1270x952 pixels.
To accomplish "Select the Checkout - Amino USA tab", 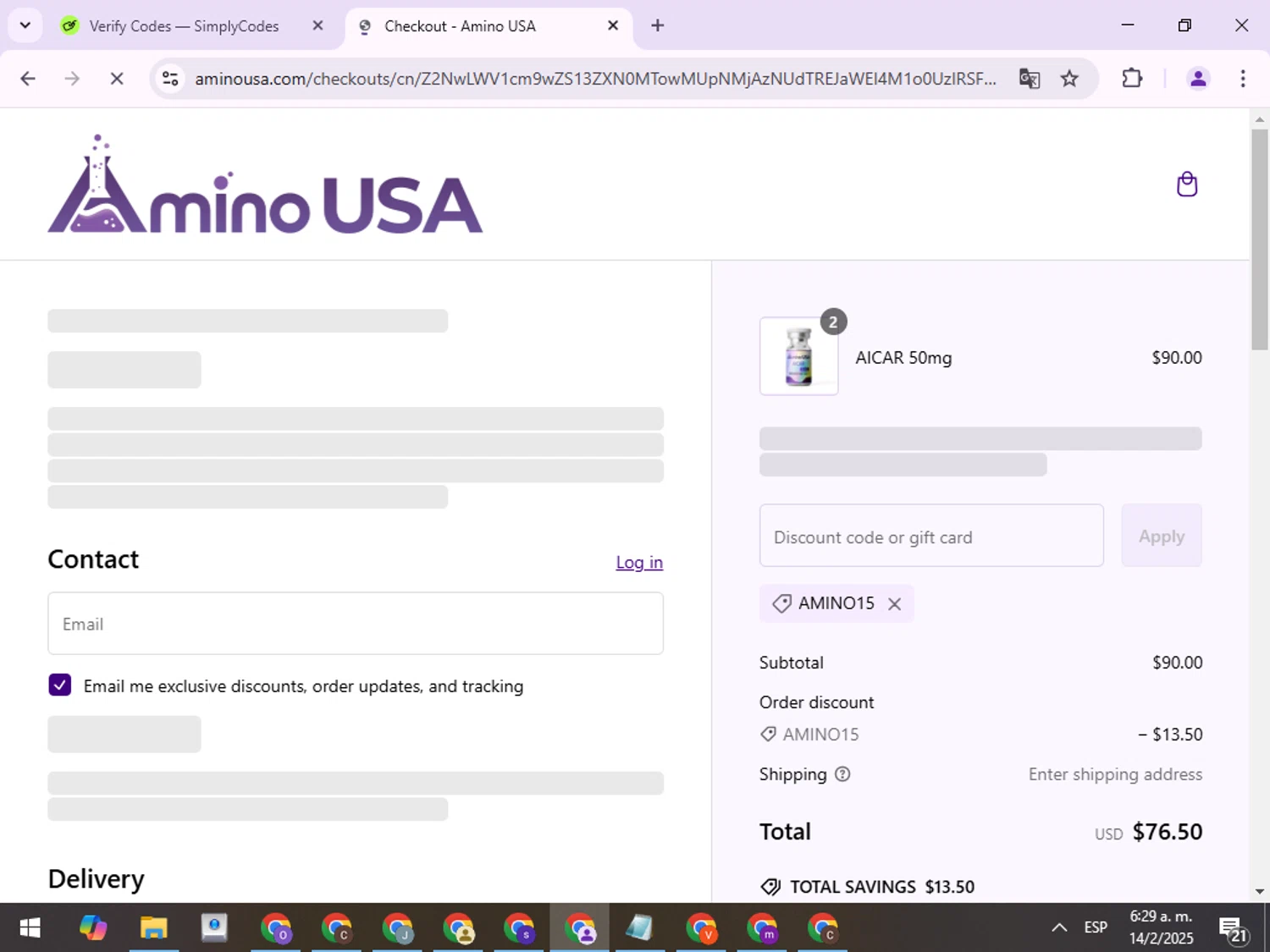I will (489, 26).
